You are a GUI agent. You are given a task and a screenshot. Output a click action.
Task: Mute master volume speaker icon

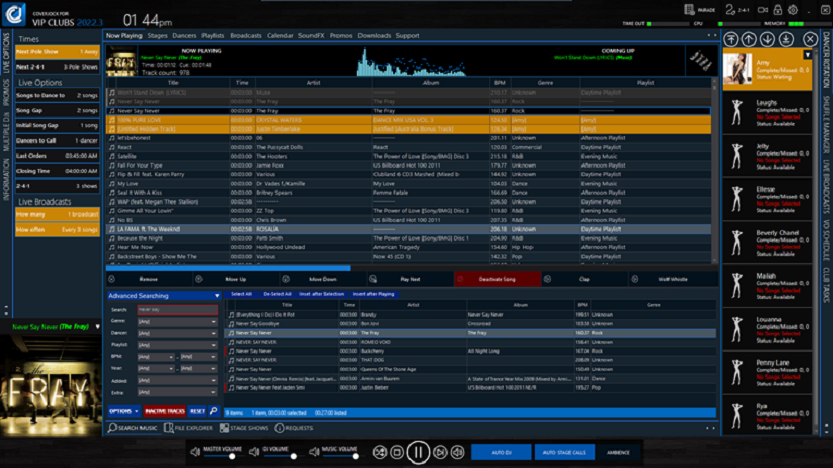195,452
